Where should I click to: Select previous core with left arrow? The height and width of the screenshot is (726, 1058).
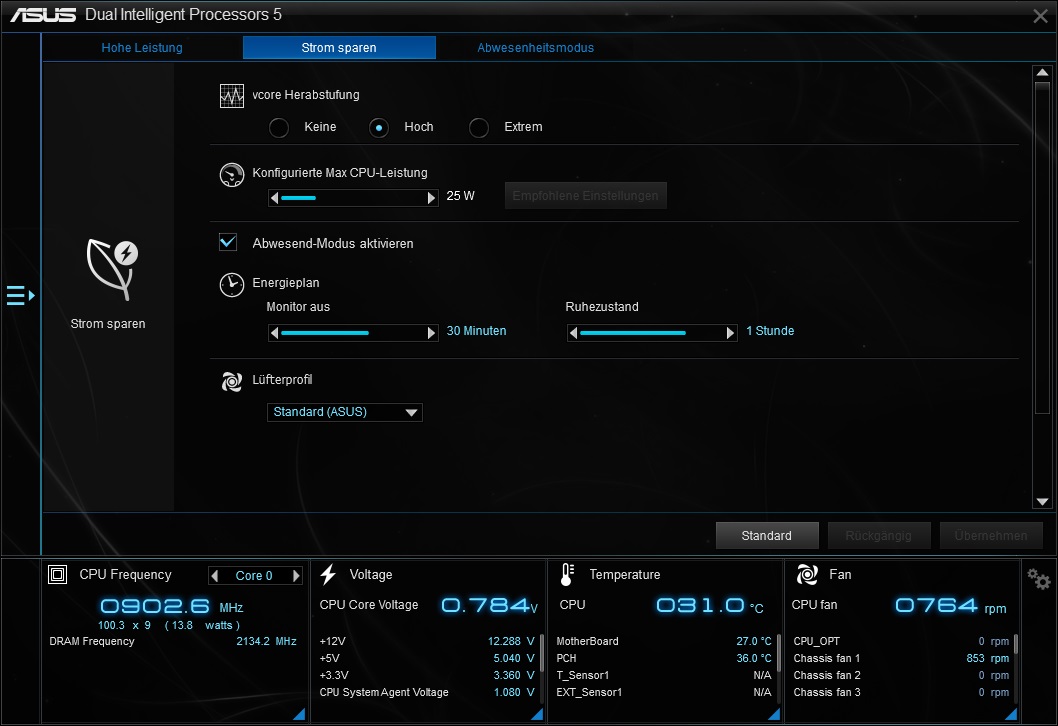(x=215, y=576)
